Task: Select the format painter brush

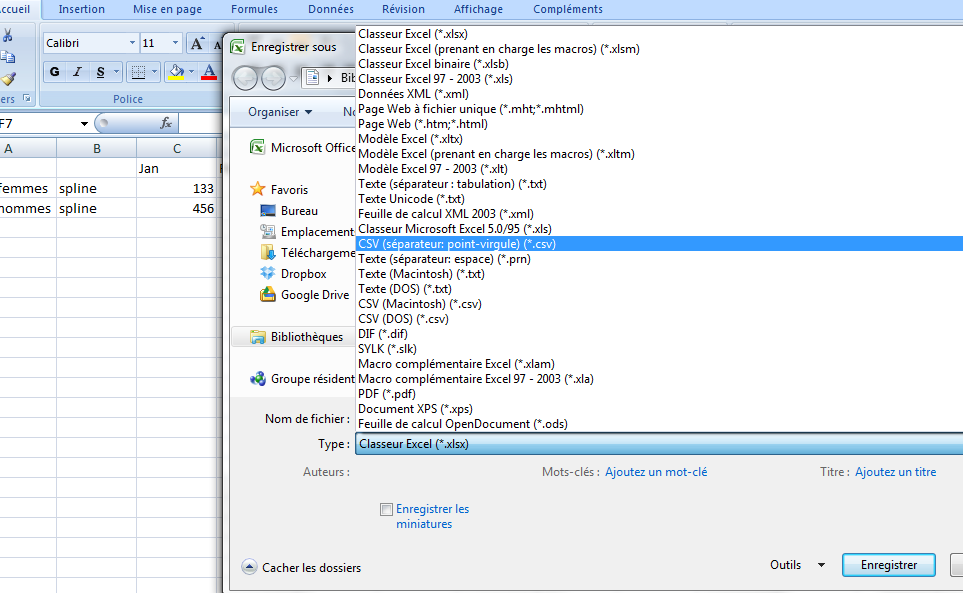Action: (8, 79)
